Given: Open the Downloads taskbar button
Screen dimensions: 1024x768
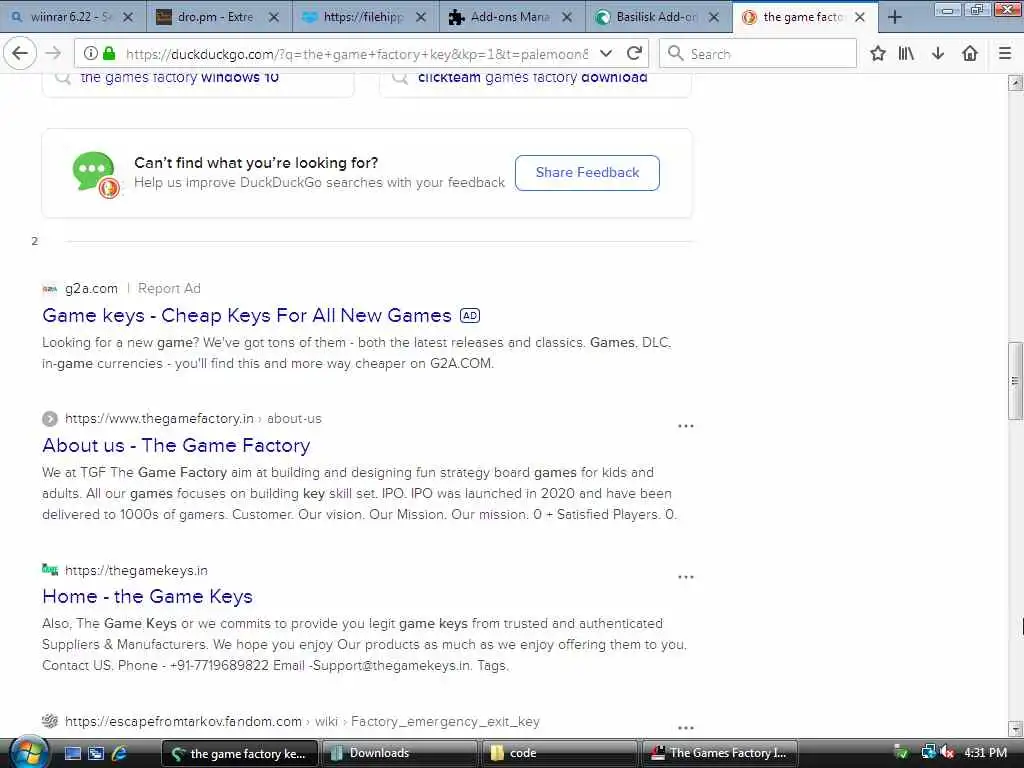Looking at the screenshot, I should pyautogui.click(x=400, y=753).
